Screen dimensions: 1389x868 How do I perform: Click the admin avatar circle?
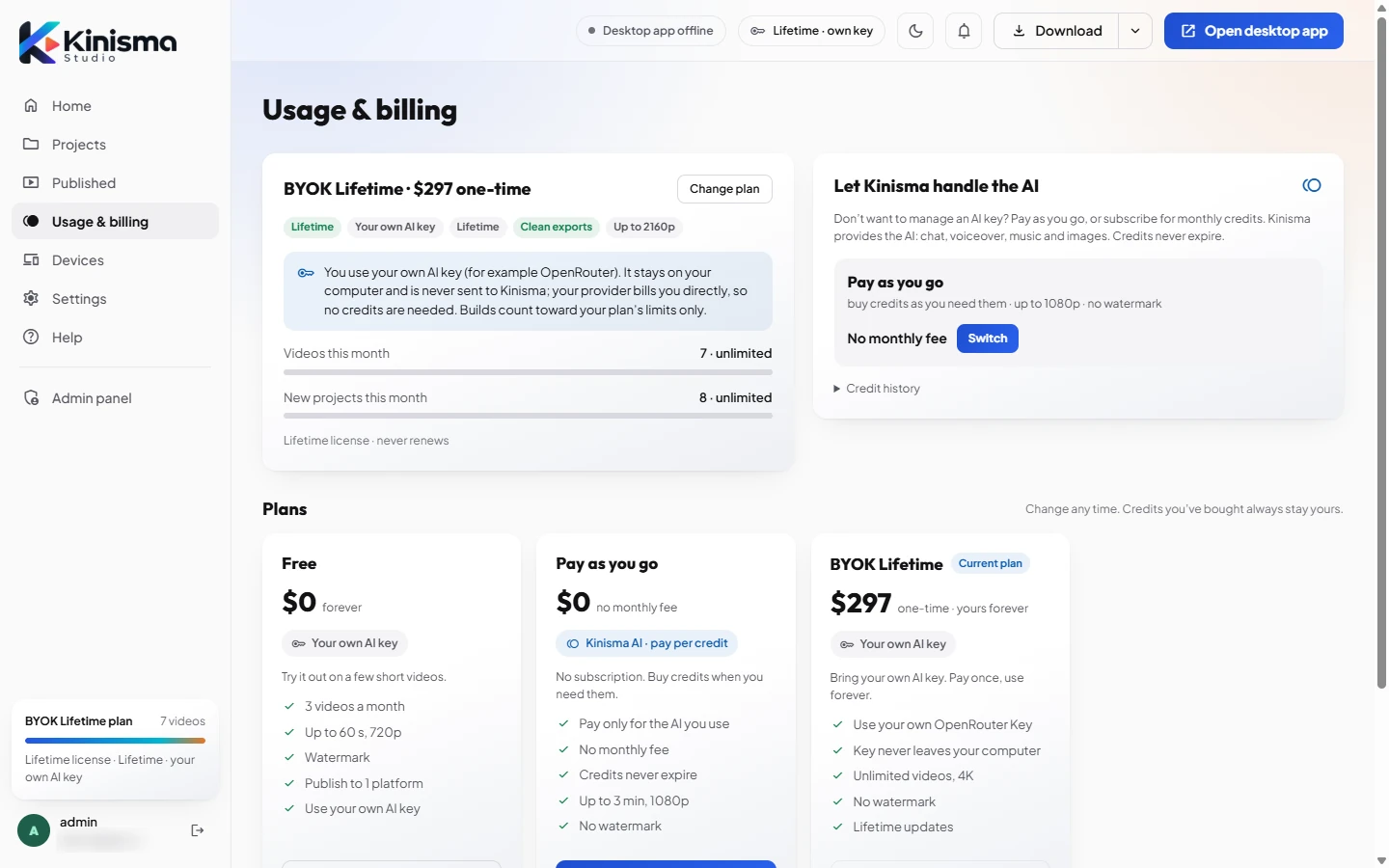click(x=34, y=830)
